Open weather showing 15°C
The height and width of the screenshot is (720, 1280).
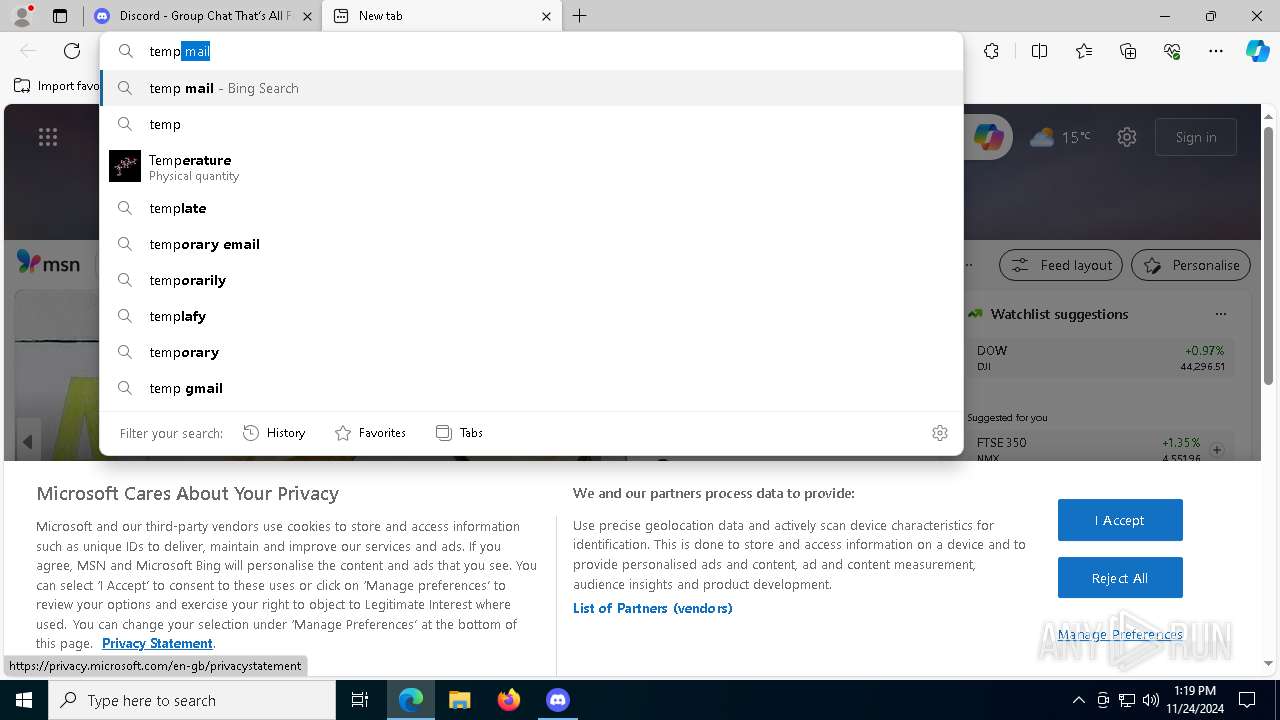(x=1060, y=137)
